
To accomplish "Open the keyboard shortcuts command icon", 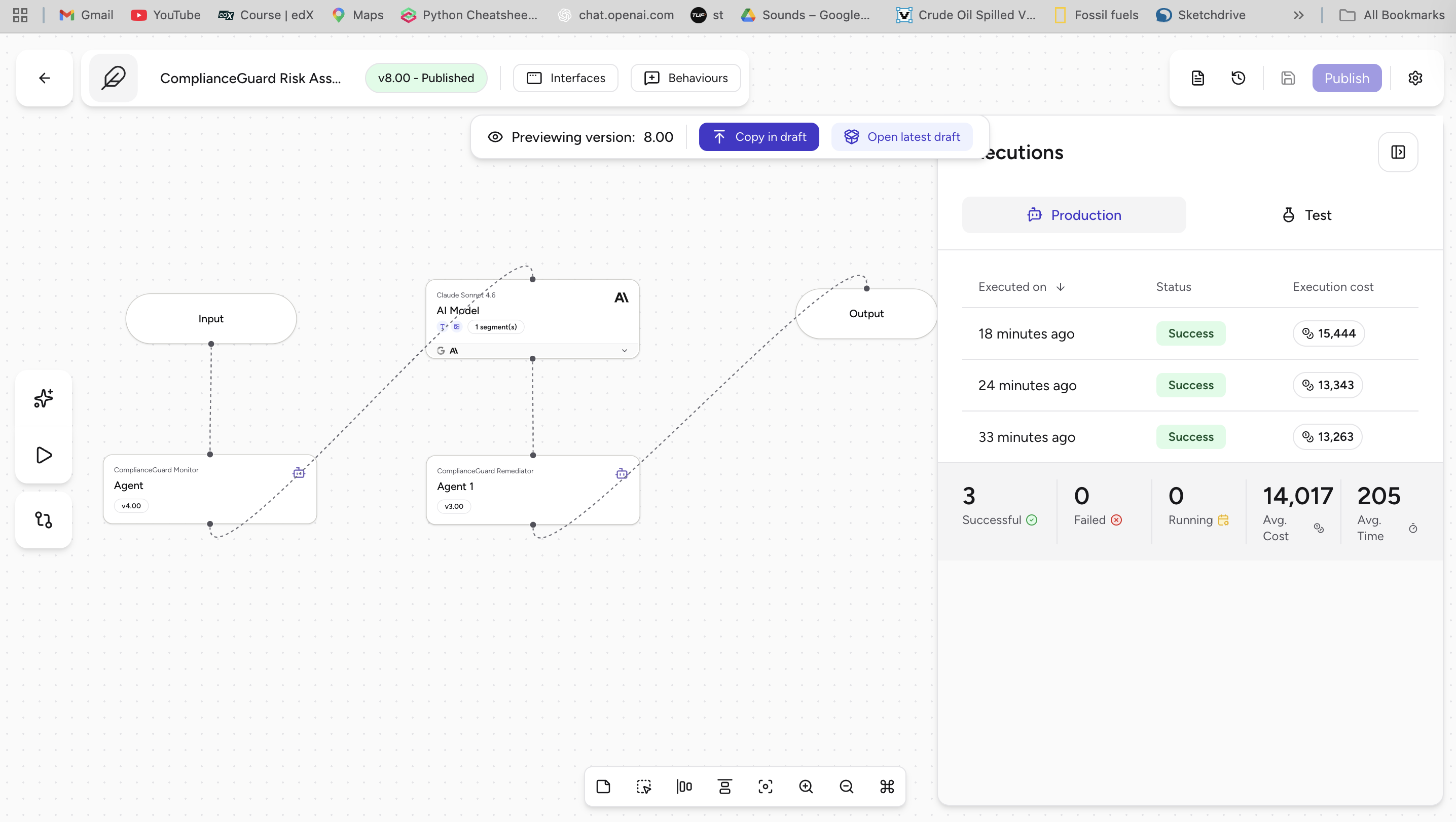I will point(887,787).
